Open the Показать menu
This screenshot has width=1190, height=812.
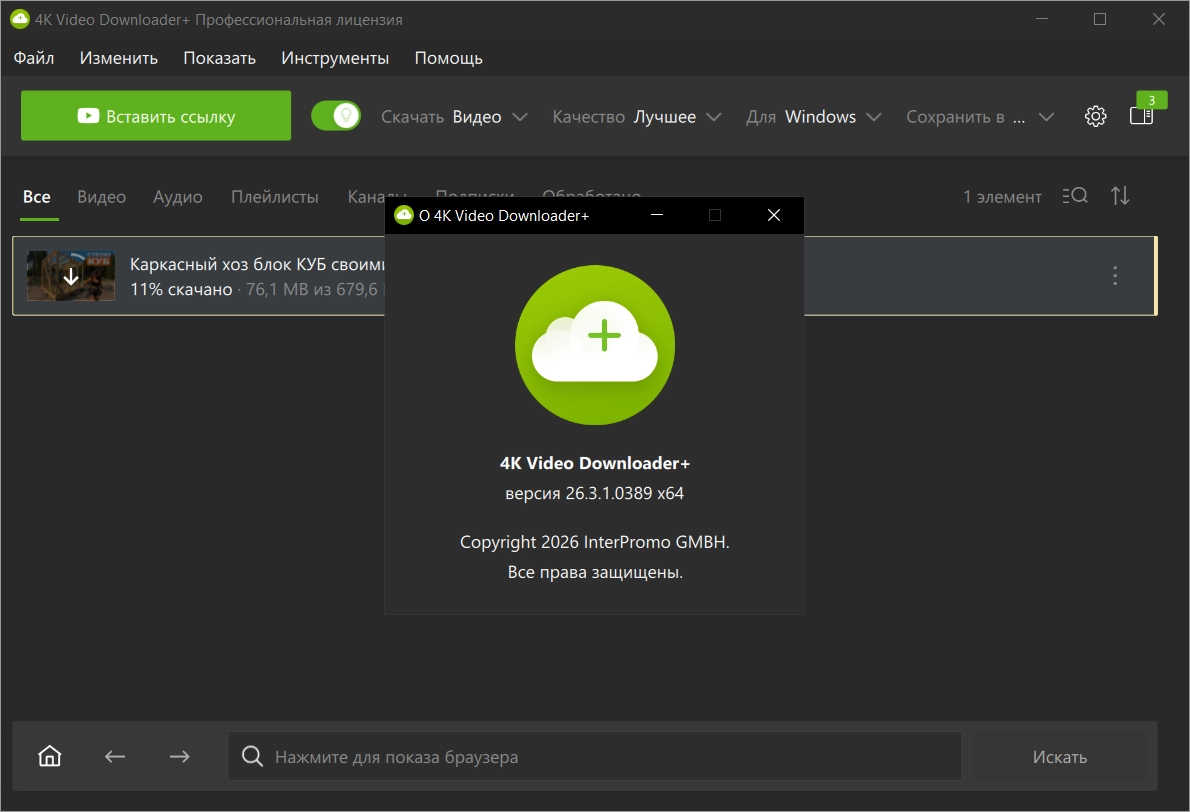[x=219, y=58]
